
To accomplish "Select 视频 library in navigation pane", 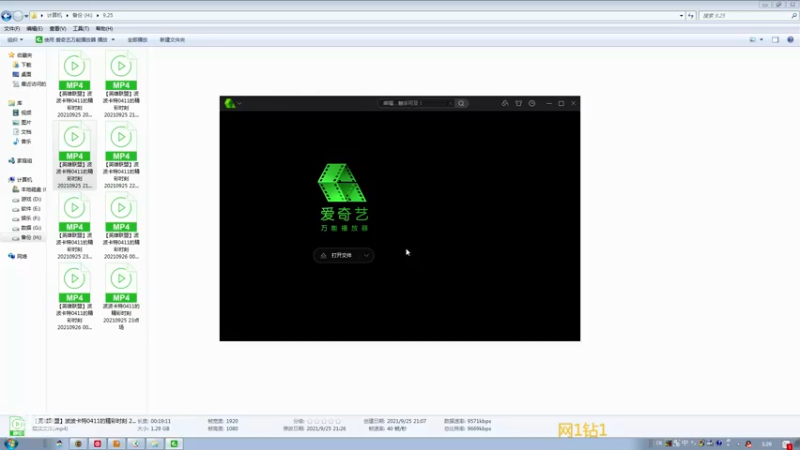I will [22, 112].
